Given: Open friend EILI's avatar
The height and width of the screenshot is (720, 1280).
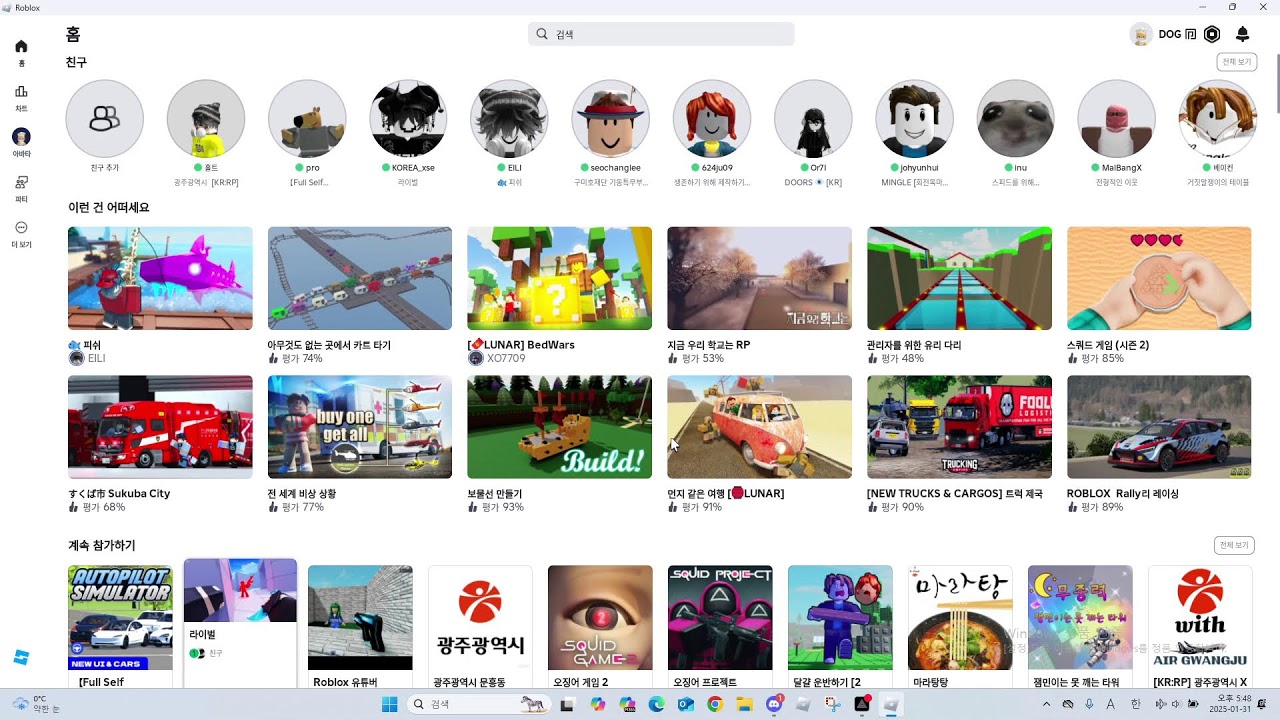Looking at the screenshot, I should tap(509, 119).
